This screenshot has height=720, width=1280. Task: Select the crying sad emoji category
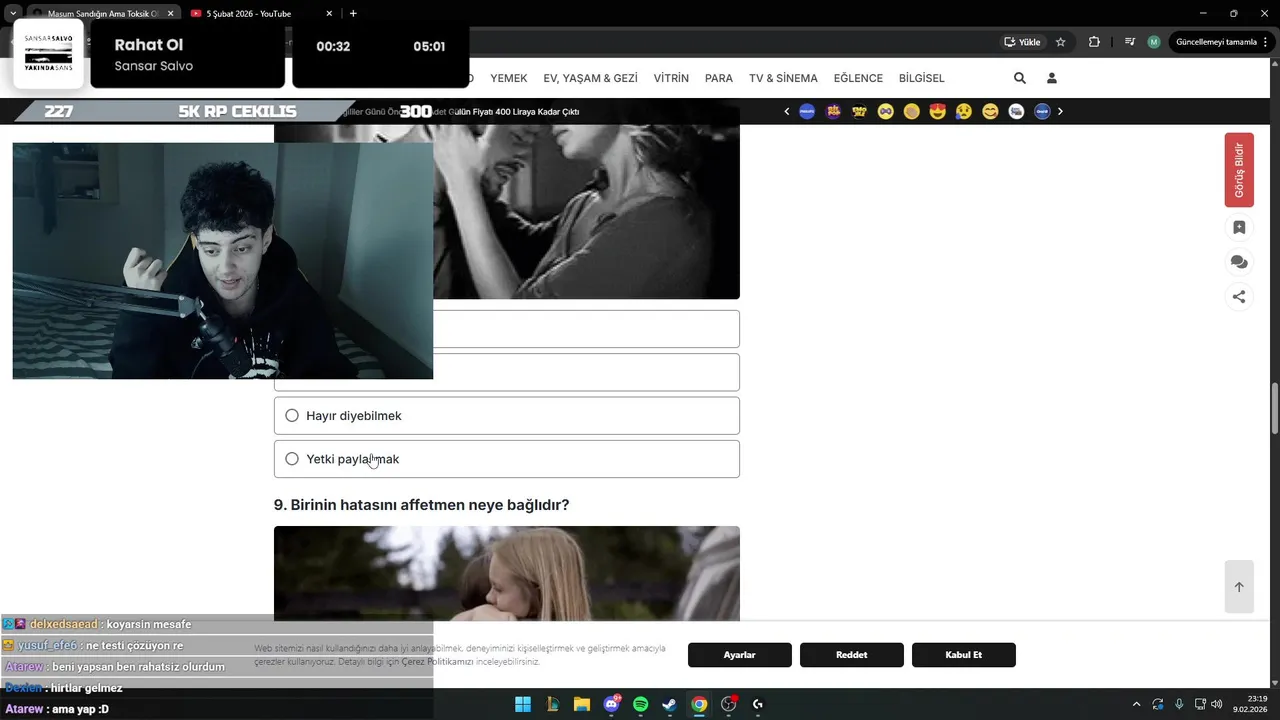(x=964, y=112)
